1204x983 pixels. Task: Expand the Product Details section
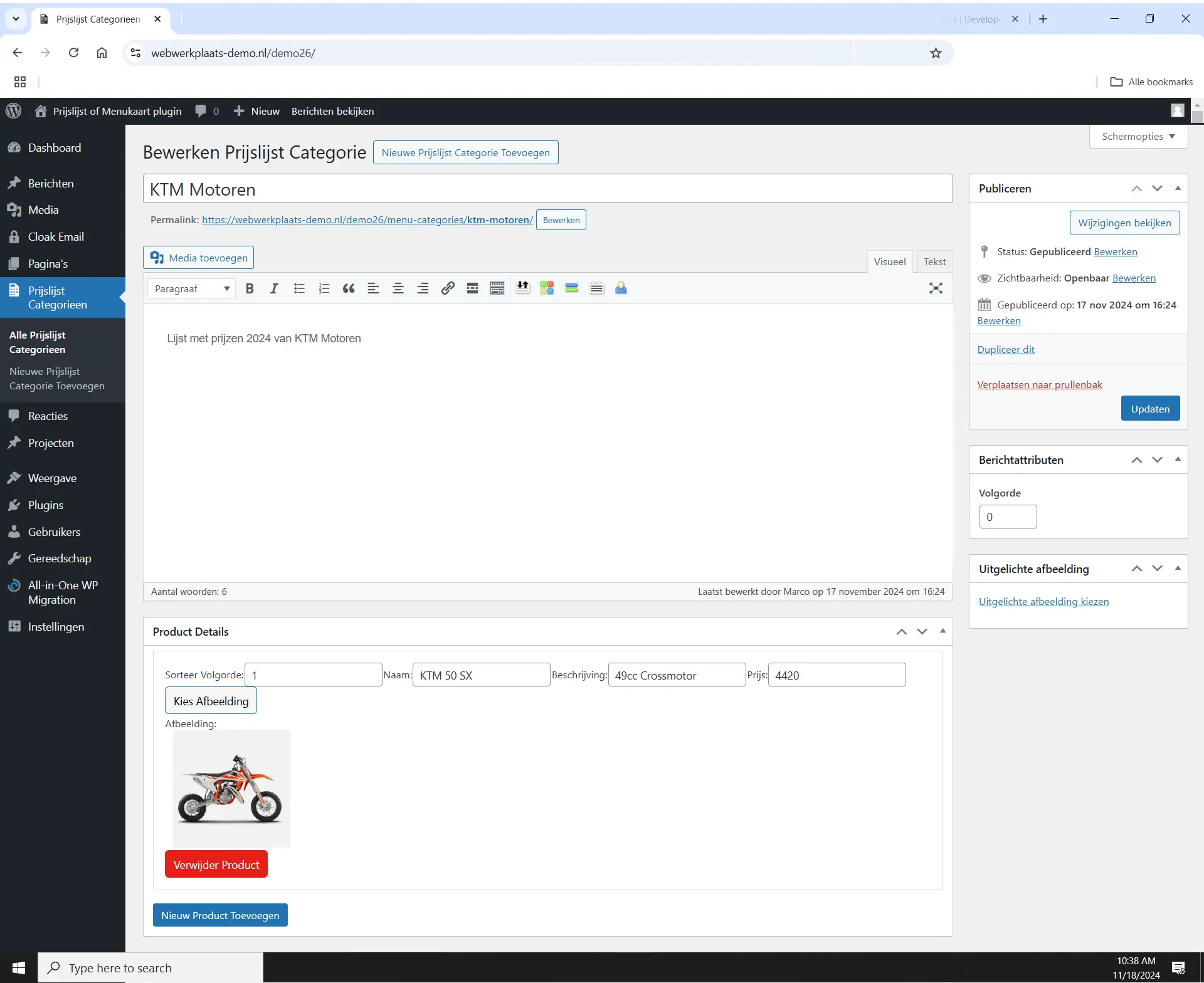(942, 631)
